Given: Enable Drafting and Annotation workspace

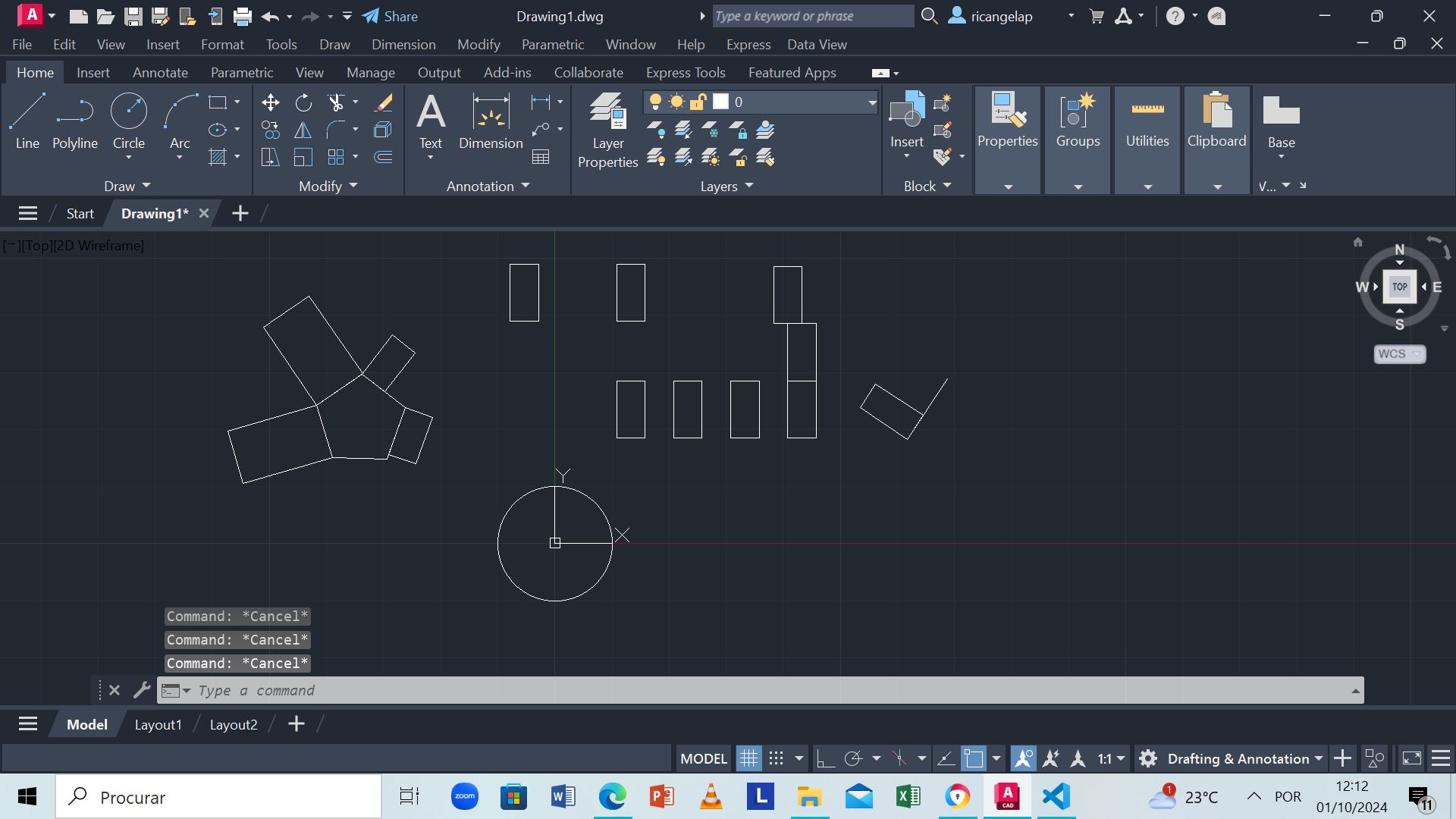Looking at the screenshot, I should 1238,757.
